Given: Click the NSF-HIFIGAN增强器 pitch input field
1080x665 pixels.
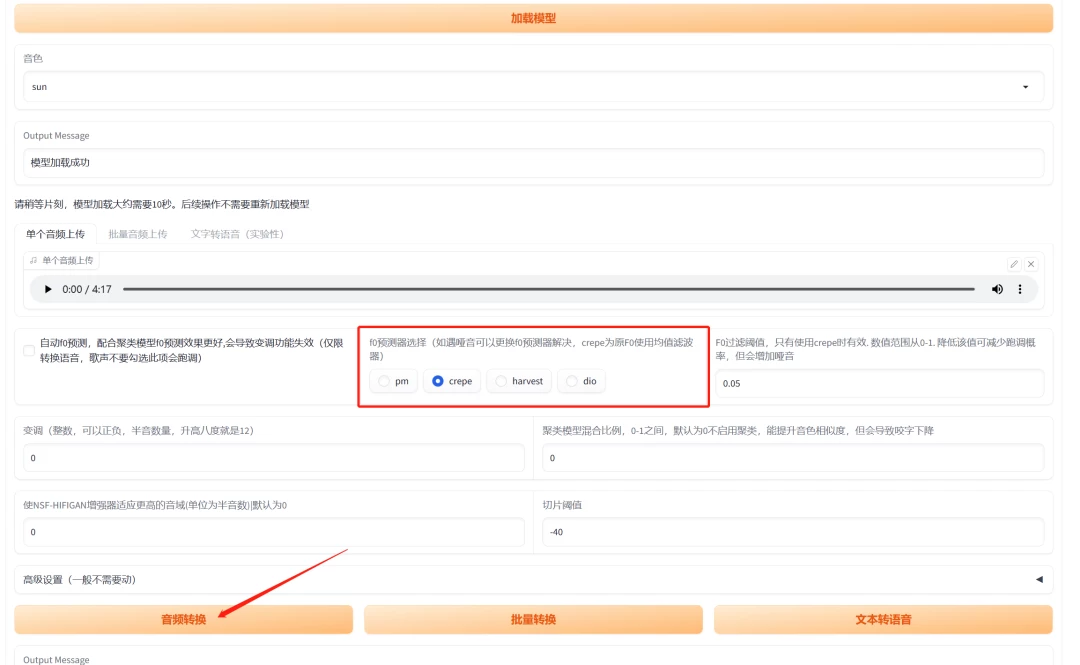Looking at the screenshot, I should pyautogui.click(x=273, y=532).
